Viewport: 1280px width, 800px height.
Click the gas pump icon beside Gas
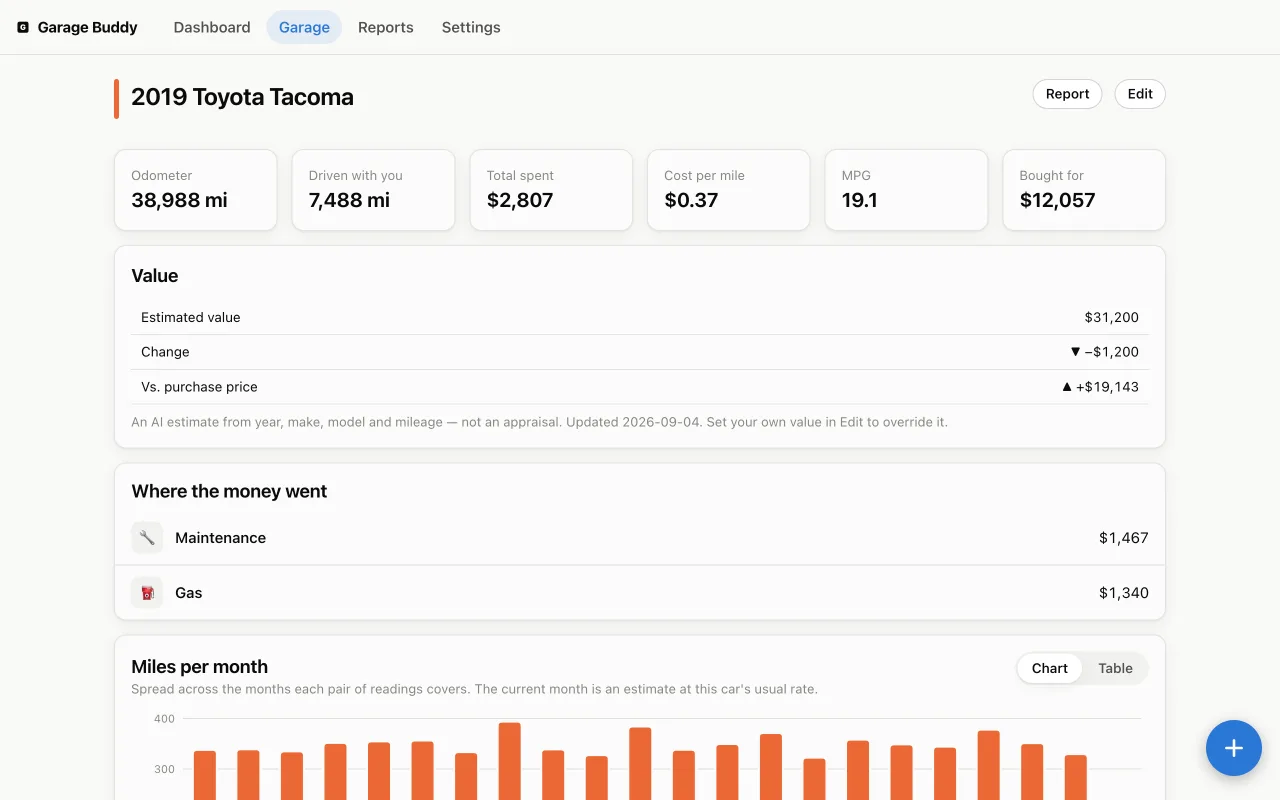[x=147, y=593]
